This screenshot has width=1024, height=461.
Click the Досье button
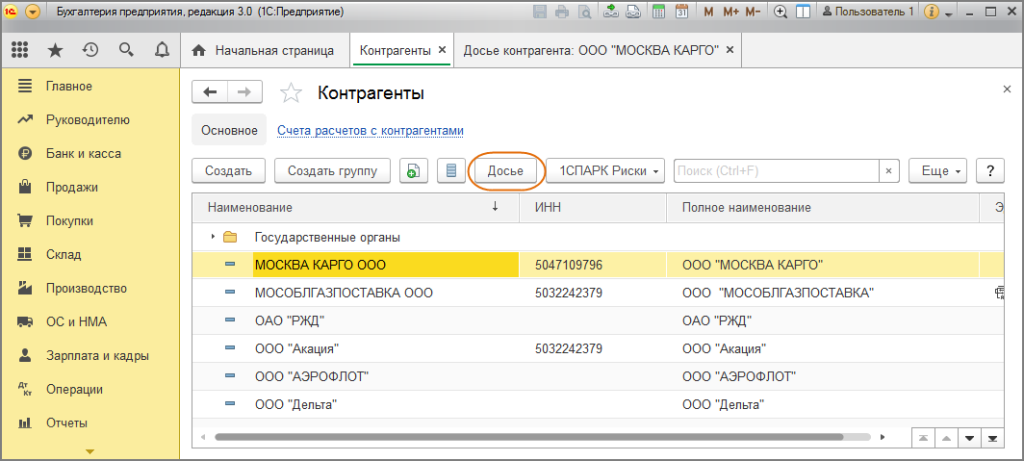[505, 171]
